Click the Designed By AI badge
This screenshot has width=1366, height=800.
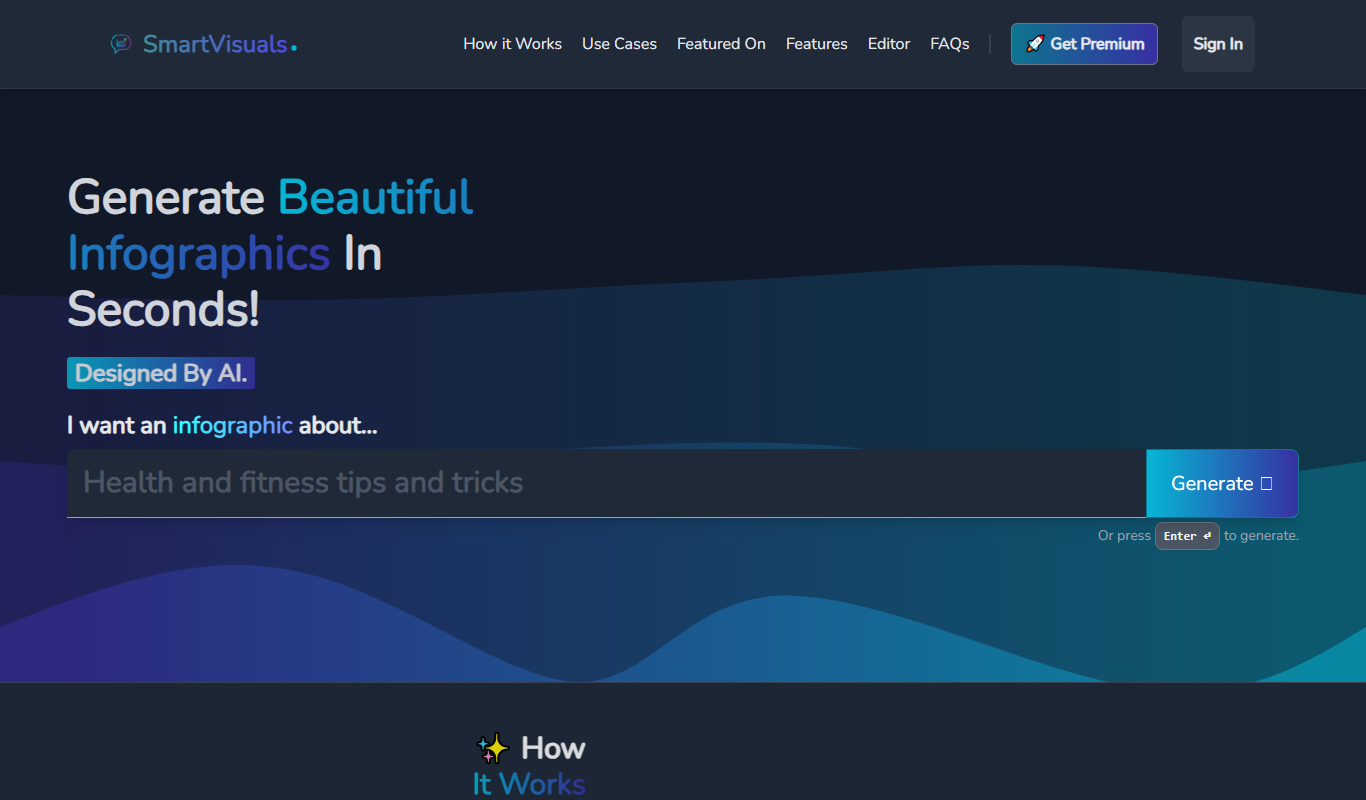point(161,373)
